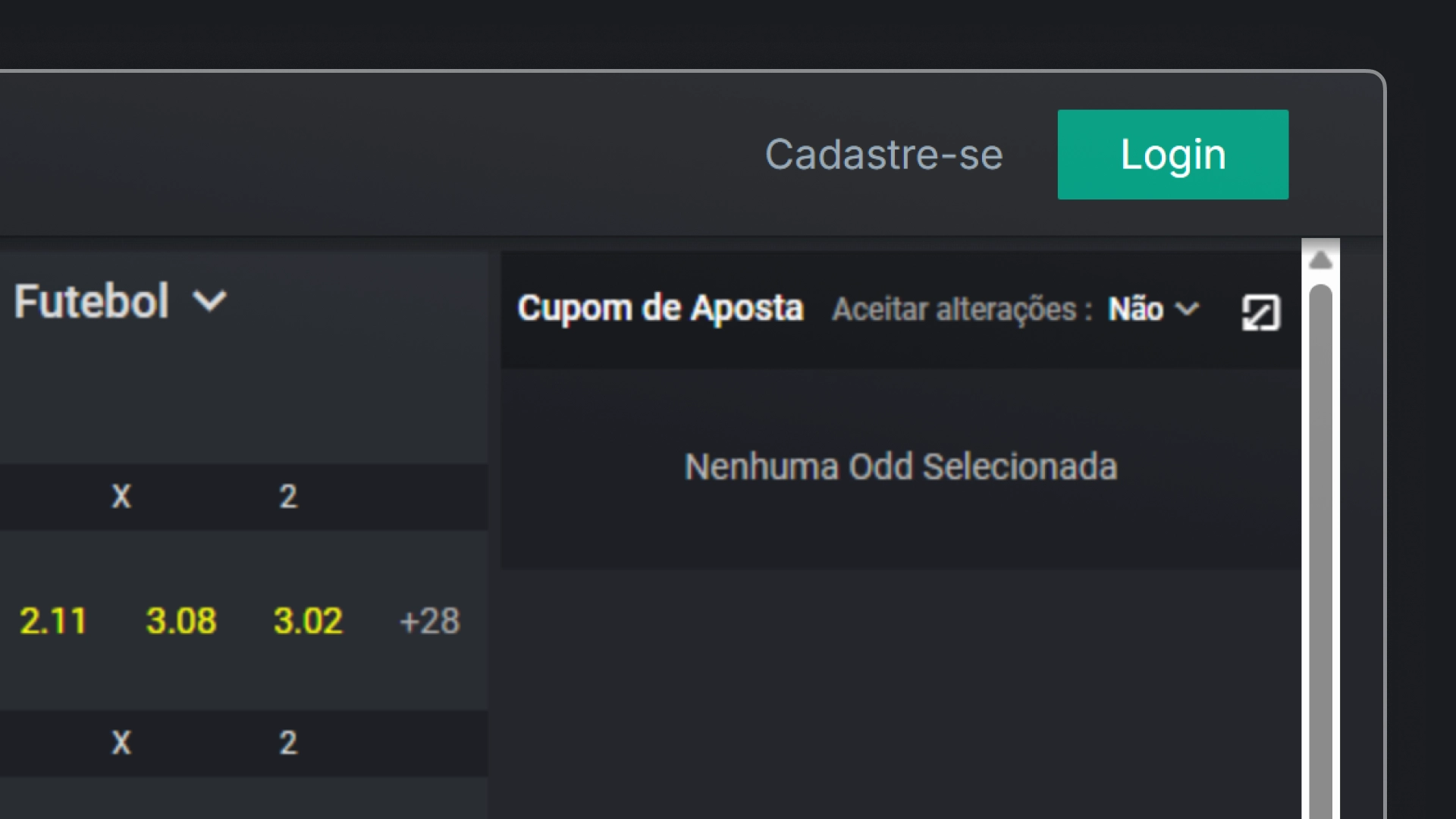Select the 3.08 draw odd

[181, 621]
